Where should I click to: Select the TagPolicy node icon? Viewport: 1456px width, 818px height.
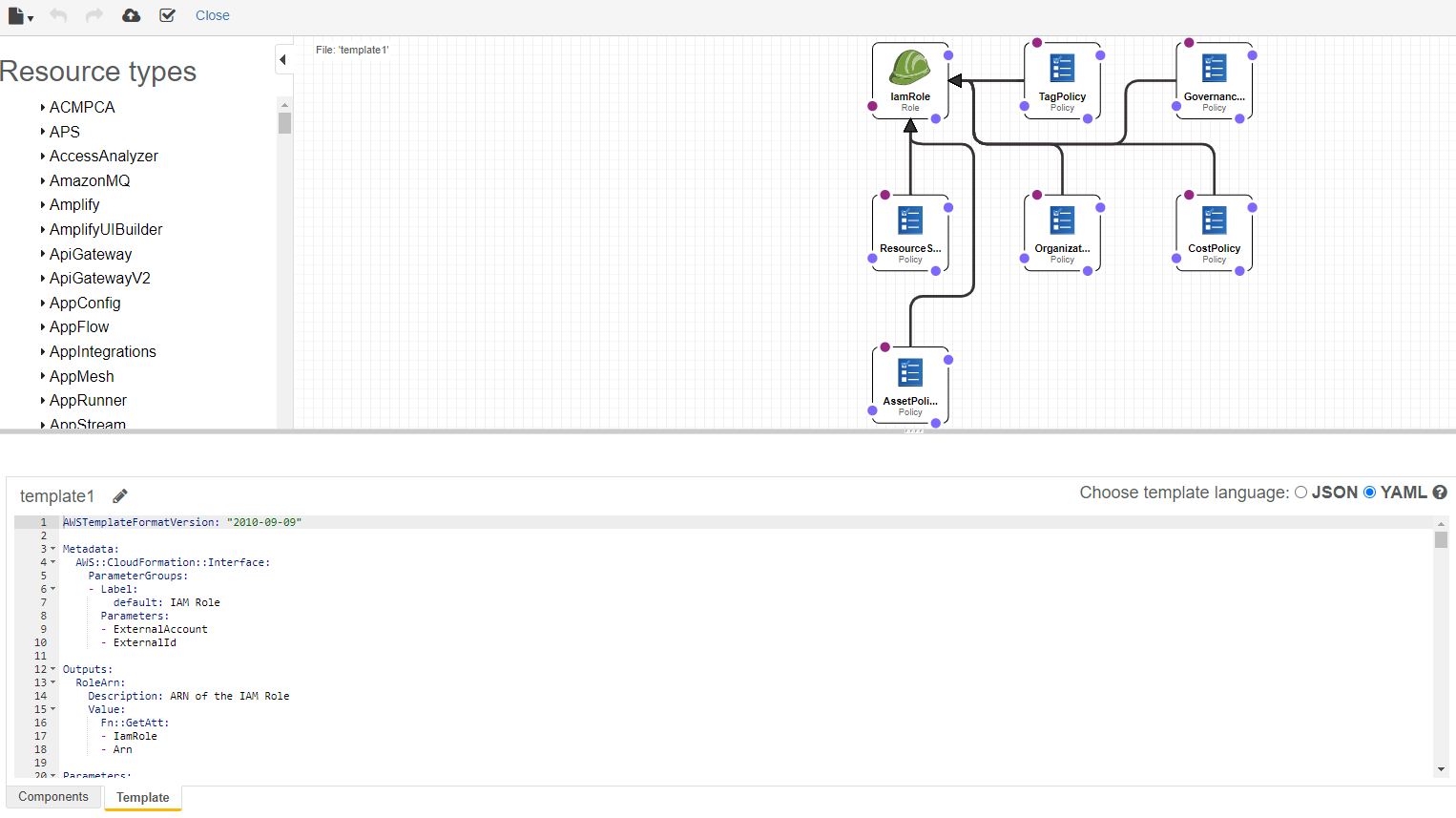click(1062, 69)
